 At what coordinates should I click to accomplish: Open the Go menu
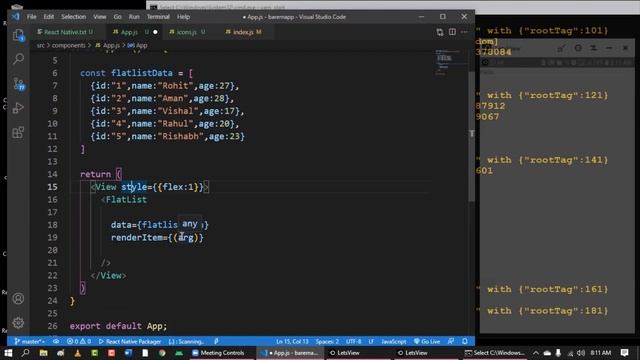[x=118, y=17]
